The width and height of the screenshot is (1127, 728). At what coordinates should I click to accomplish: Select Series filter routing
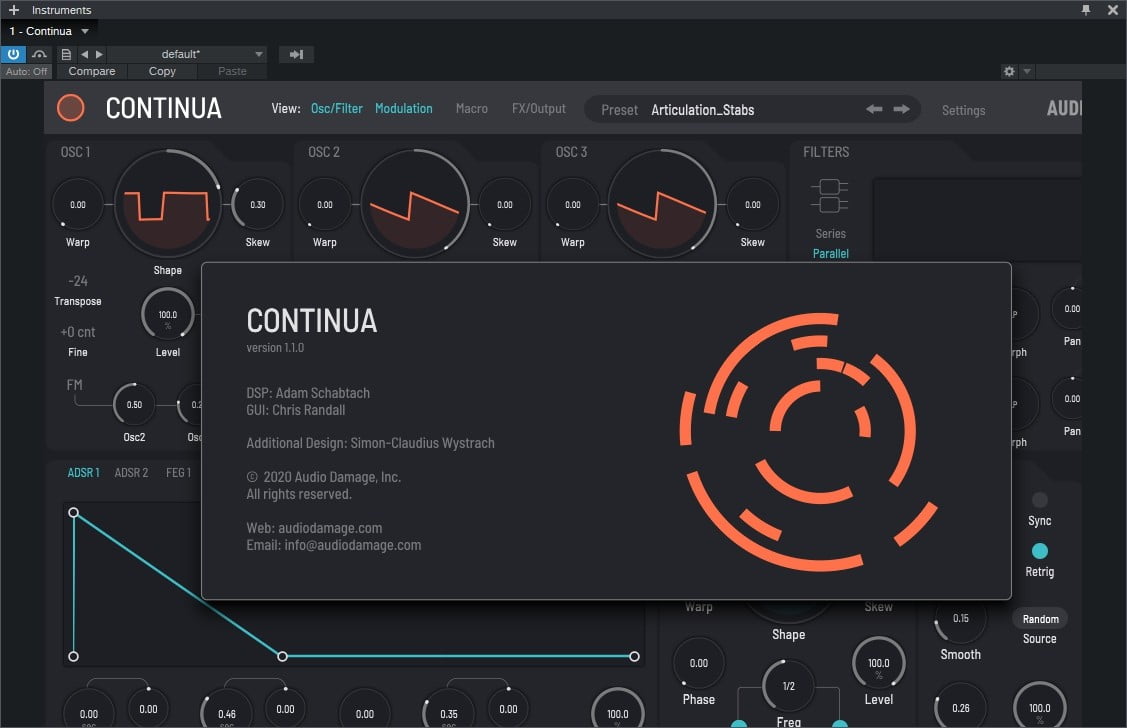point(830,234)
